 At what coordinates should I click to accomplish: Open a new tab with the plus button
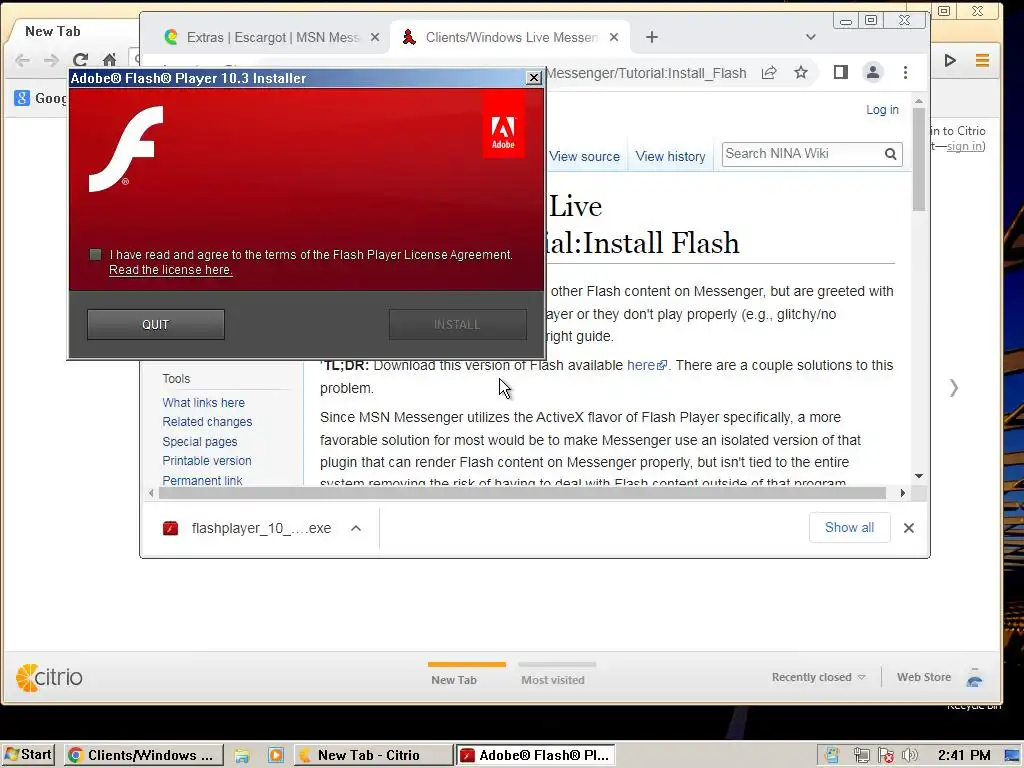coord(652,37)
